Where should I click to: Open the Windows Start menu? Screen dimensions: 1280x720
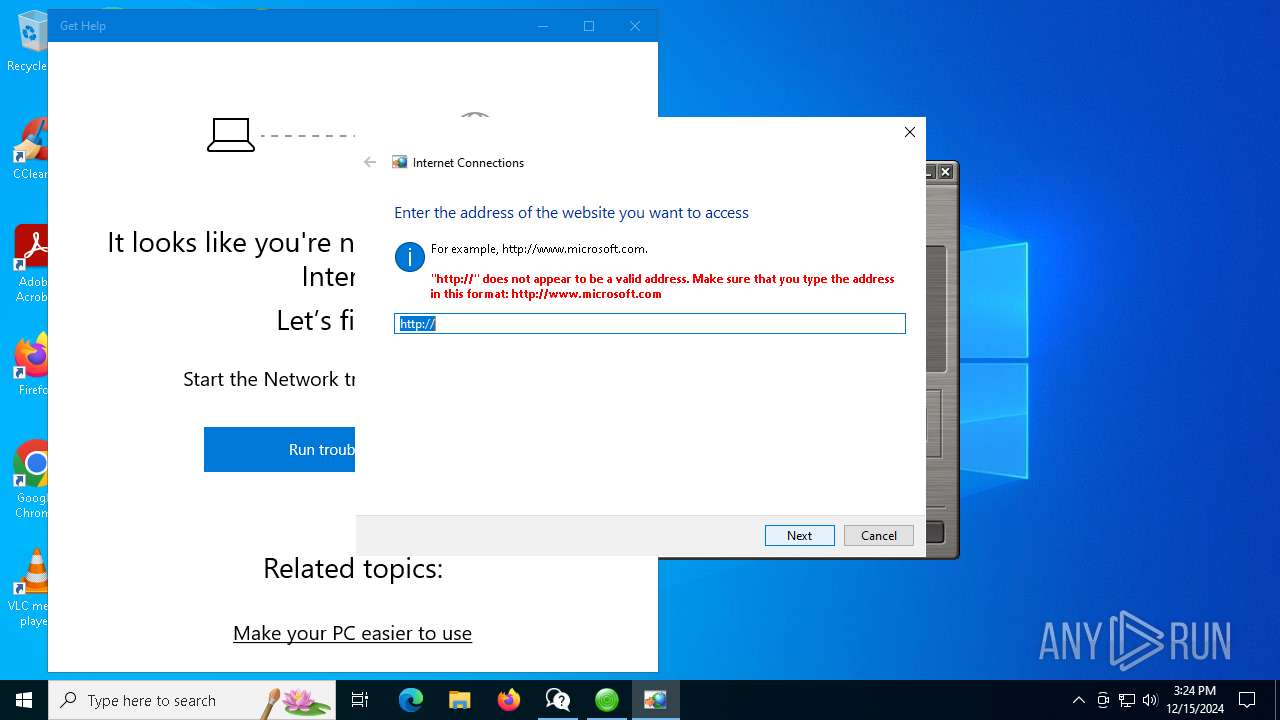pos(24,700)
